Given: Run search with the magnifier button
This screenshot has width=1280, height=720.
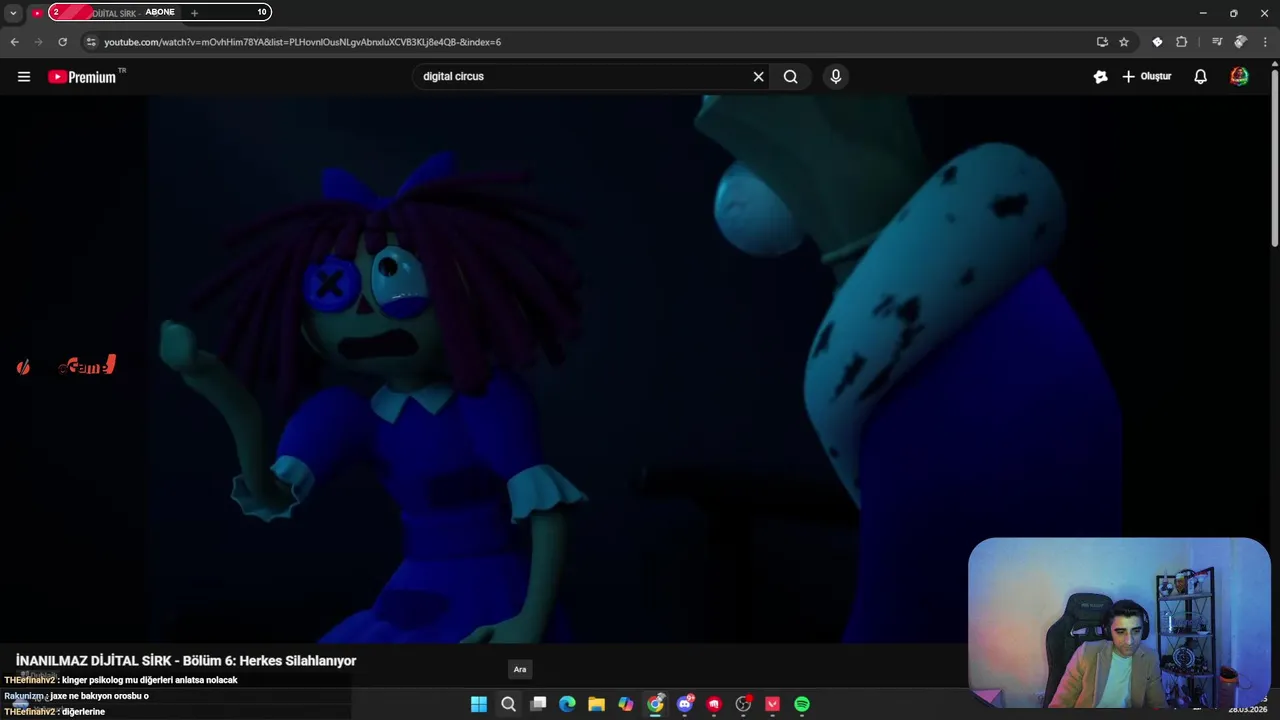Looking at the screenshot, I should coord(791,77).
